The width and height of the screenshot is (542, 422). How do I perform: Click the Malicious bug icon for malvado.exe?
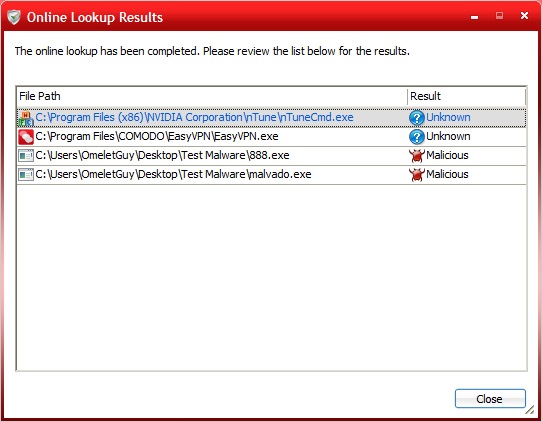tap(417, 175)
